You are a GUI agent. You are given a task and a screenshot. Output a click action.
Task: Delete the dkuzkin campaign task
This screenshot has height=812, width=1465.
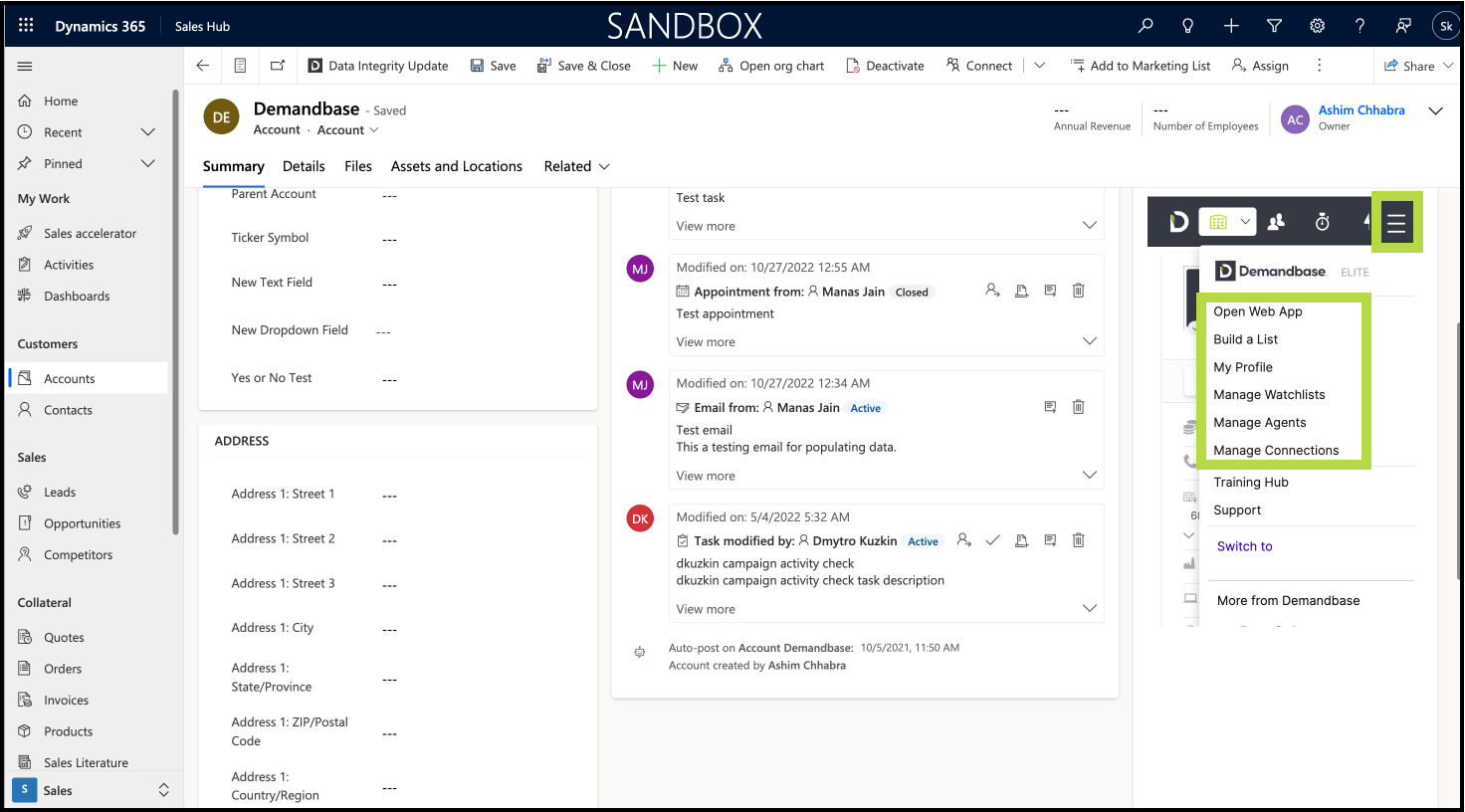click(1078, 540)
